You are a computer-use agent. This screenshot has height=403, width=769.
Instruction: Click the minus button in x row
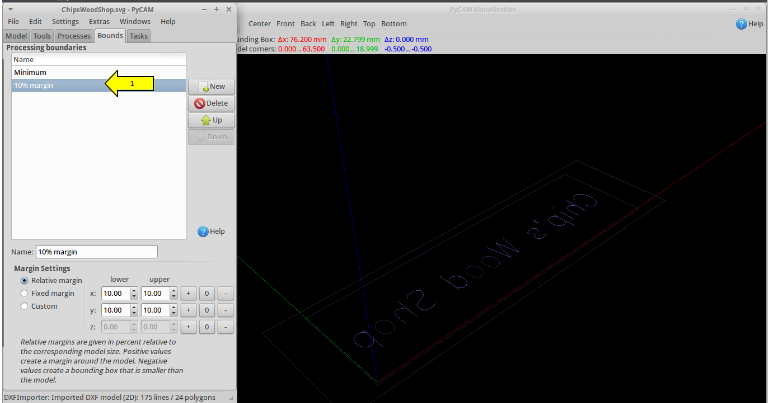225,294
